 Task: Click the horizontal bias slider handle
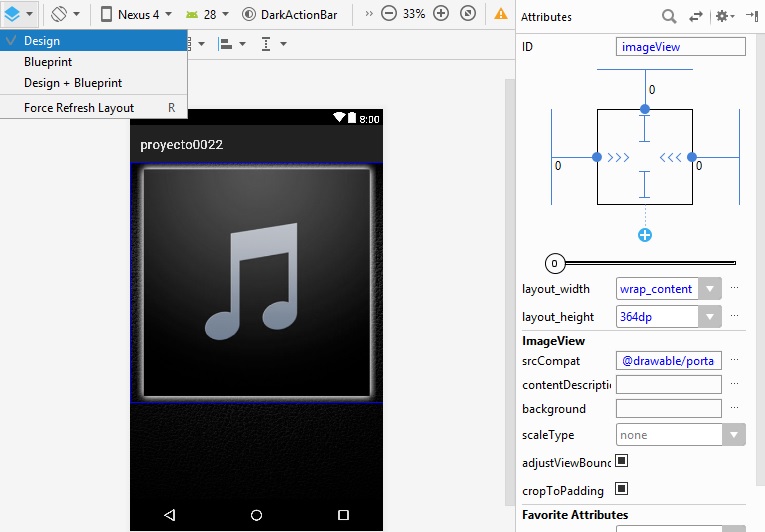coord(556,263)
